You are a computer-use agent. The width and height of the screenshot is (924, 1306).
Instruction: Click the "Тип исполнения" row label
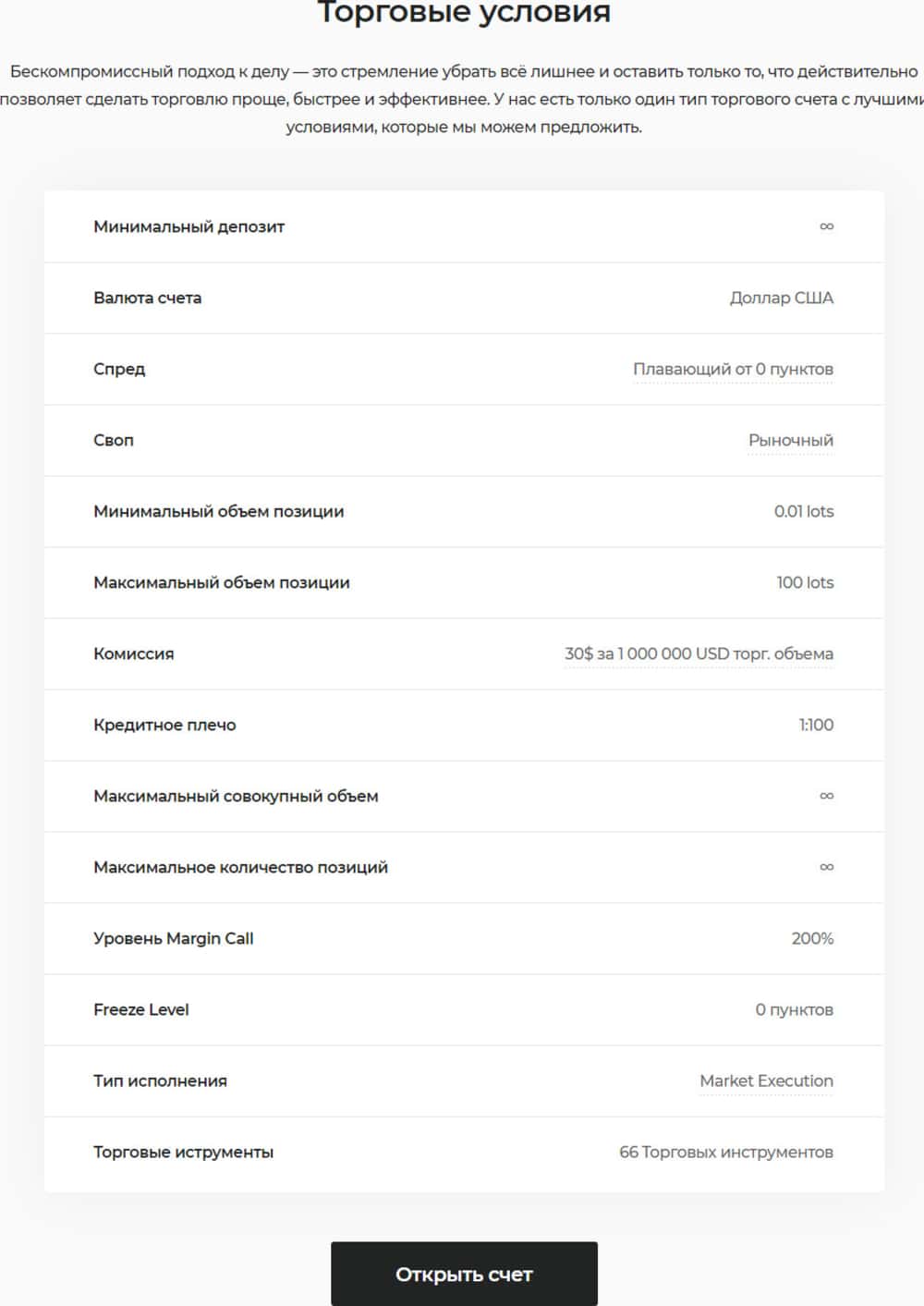(160, 1080)
